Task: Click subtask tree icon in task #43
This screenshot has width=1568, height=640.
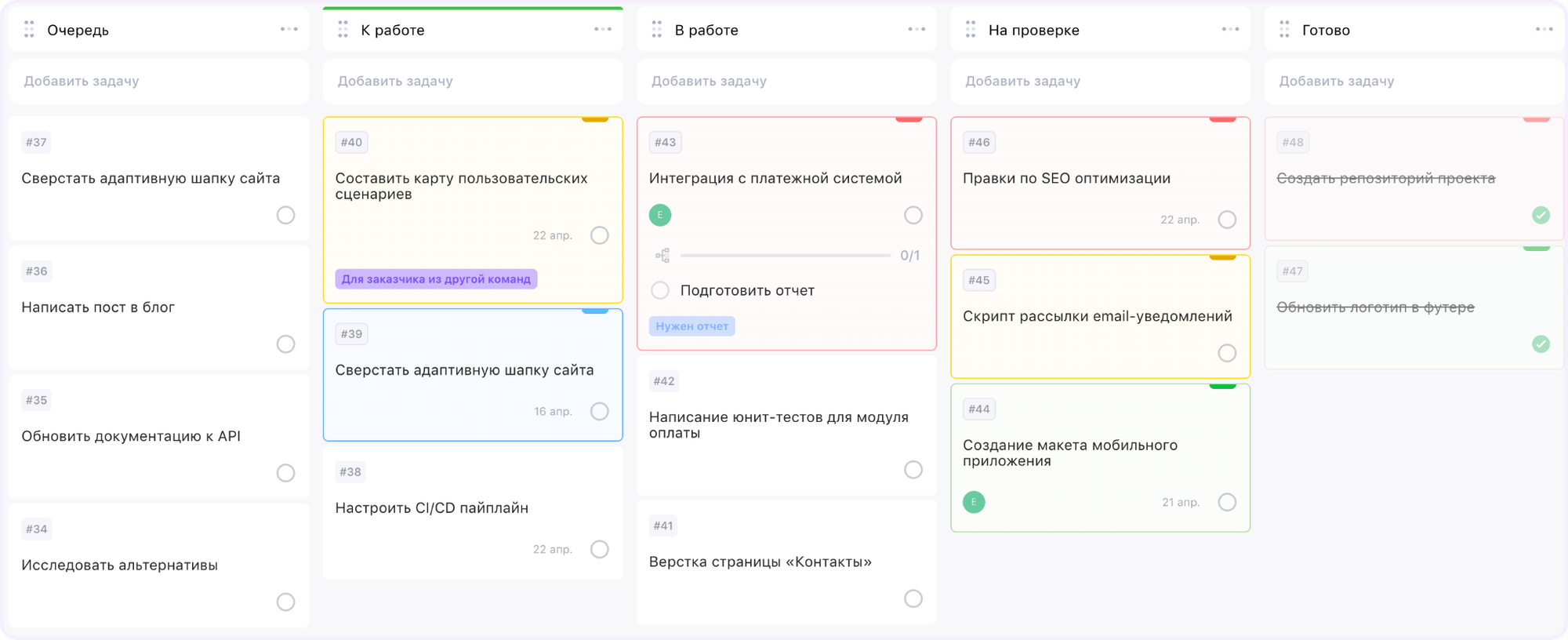Action: 662,256
